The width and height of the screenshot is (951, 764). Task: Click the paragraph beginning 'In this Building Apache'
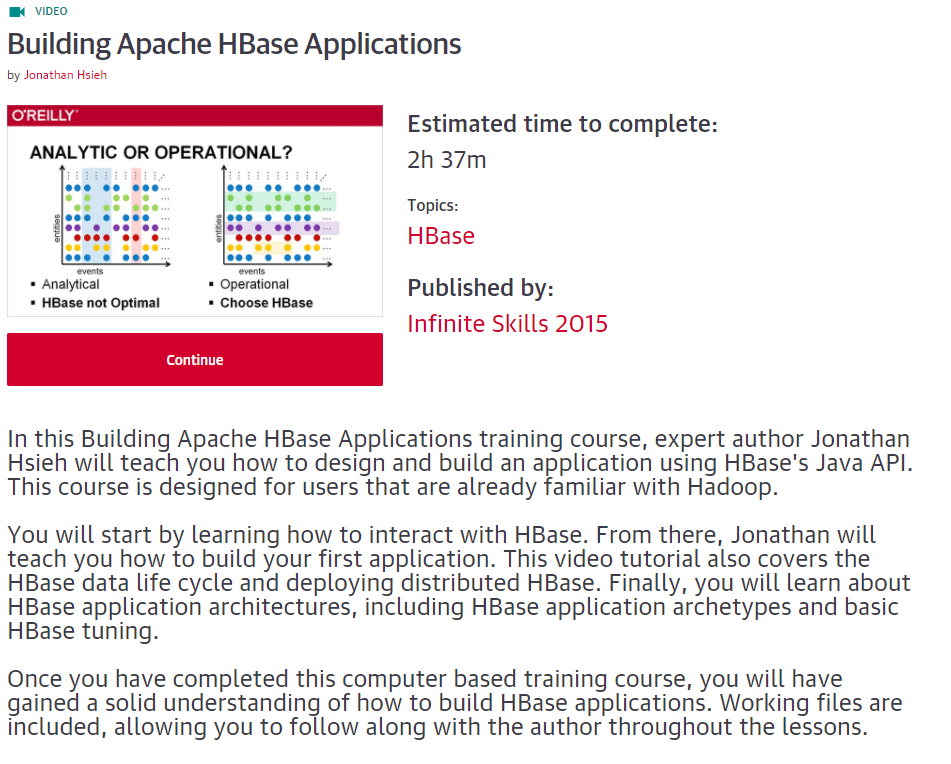pos(461,463)
